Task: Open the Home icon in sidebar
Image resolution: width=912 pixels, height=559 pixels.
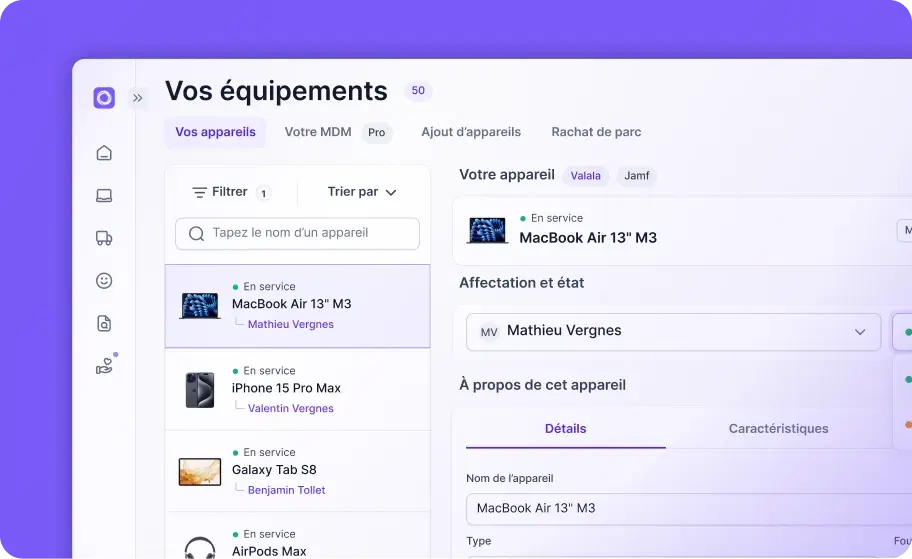Action: (x=104, y=153)
